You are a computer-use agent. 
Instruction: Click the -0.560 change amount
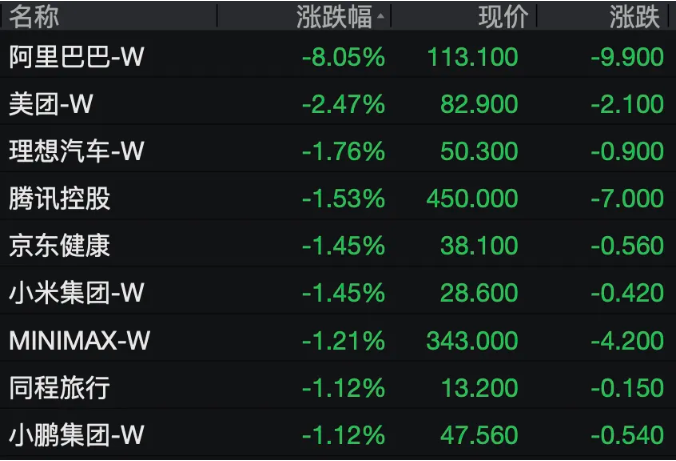pyautogui.click(x=627, y=246)
